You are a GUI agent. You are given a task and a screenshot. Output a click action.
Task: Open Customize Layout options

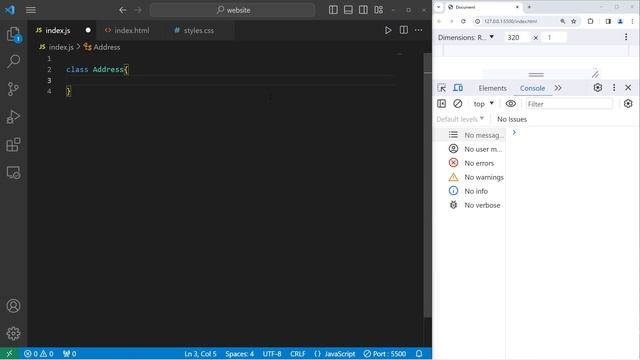click(378, 10)
